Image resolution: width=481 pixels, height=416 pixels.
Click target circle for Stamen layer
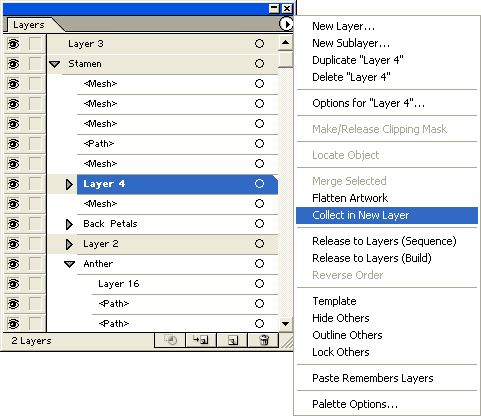pyautogui.click(x=259, y=64)
